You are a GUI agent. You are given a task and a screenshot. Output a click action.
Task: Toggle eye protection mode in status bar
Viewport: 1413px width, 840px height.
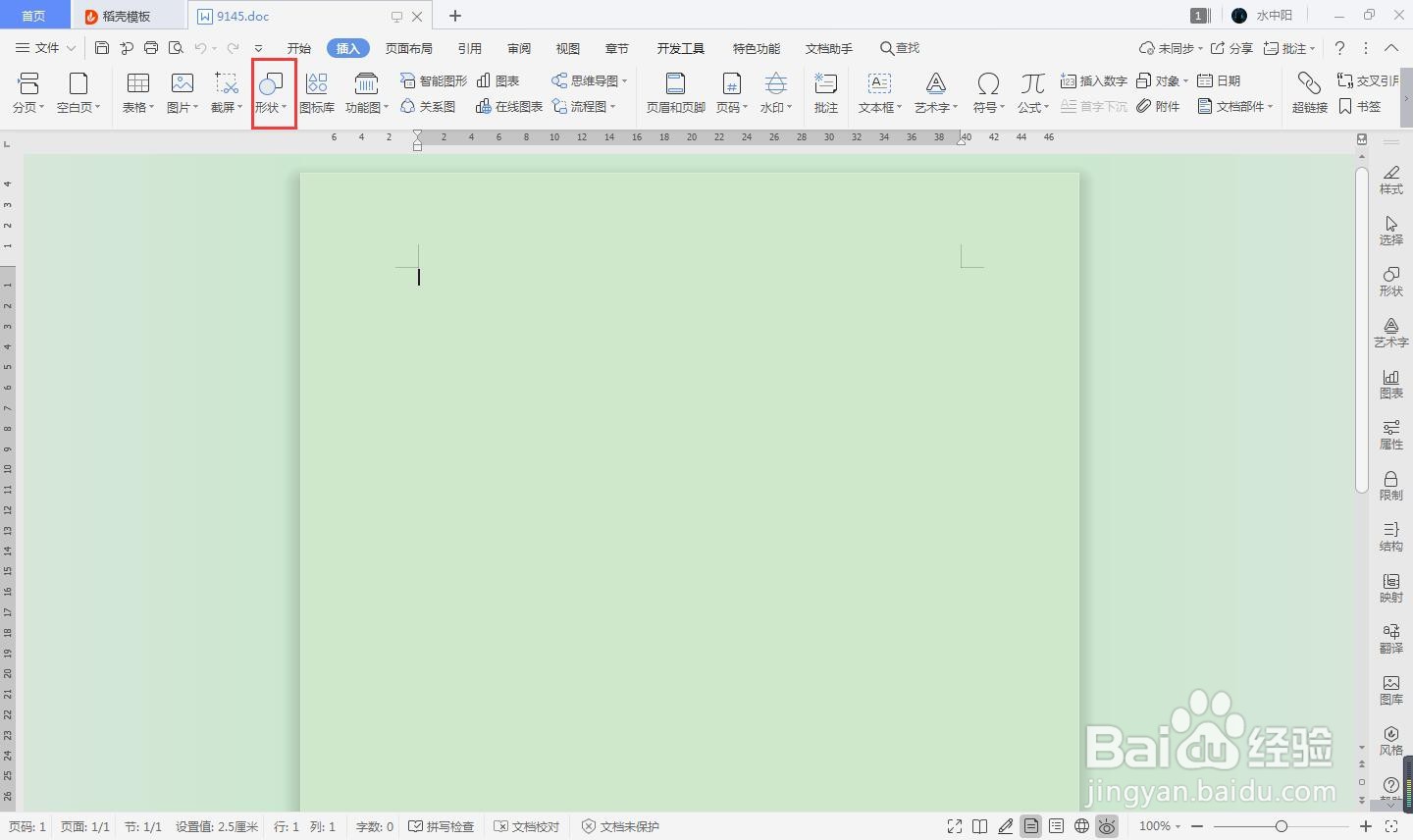pyautogui.click(x=1107, y=826)
